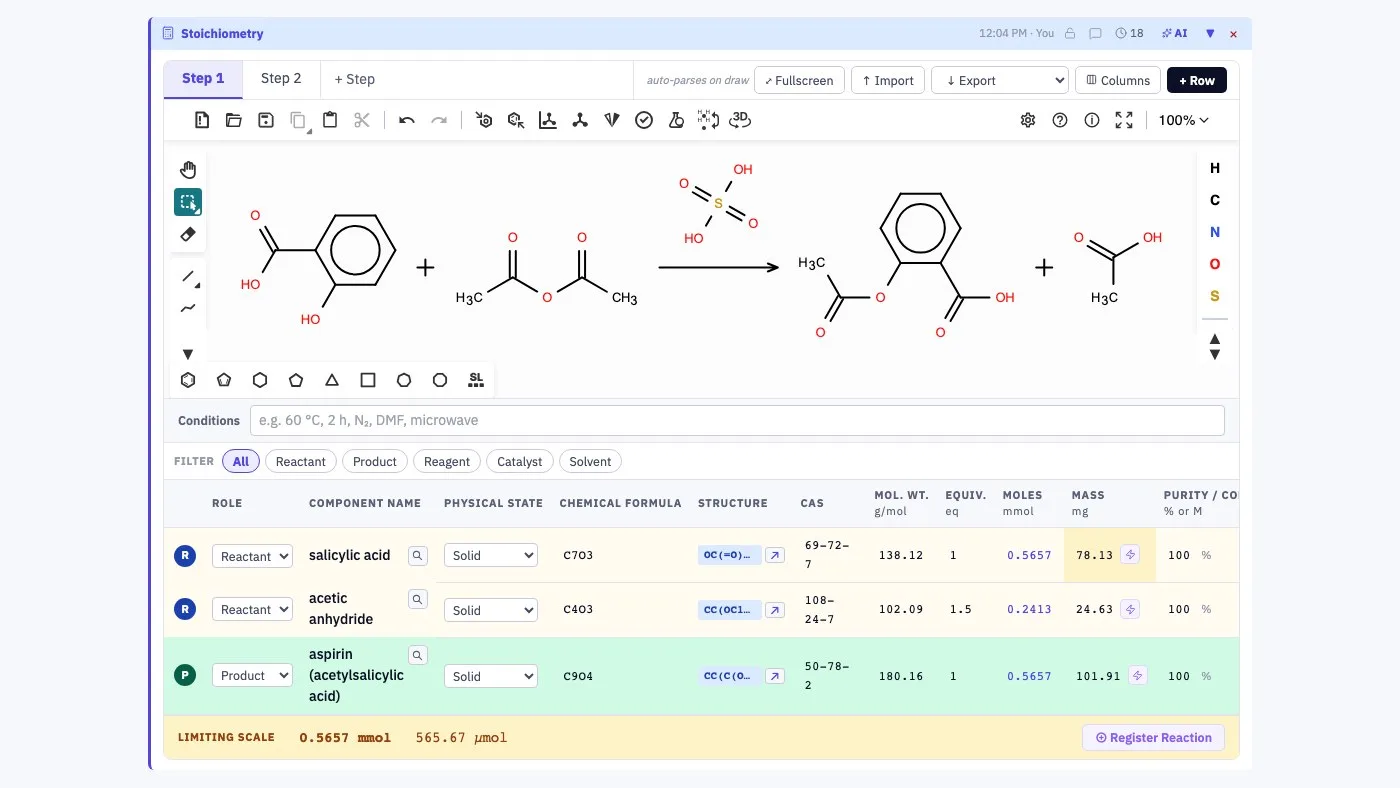Click the add/remove explicit hydrogens icon
Screen dimensions: 1400x788
708,120
